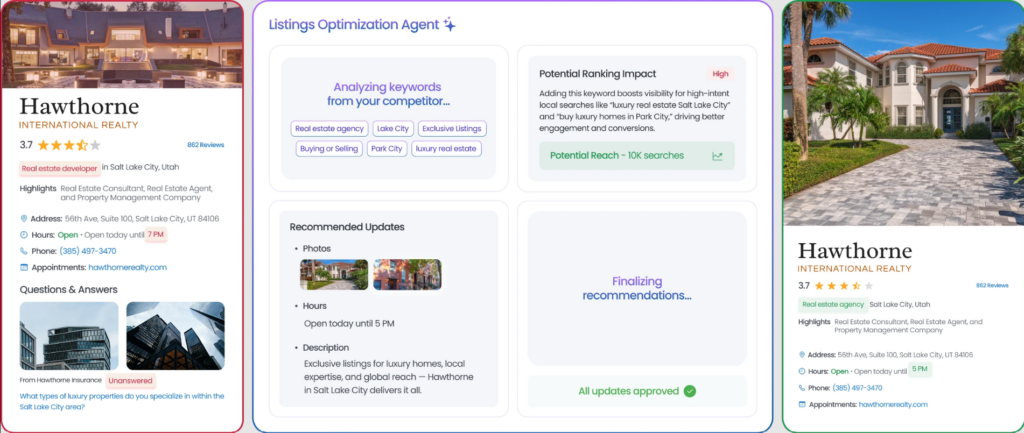Select the Buying or Selling keyword tag
1024x433 pixels.
pyautogui.click(x=329, y=149)
